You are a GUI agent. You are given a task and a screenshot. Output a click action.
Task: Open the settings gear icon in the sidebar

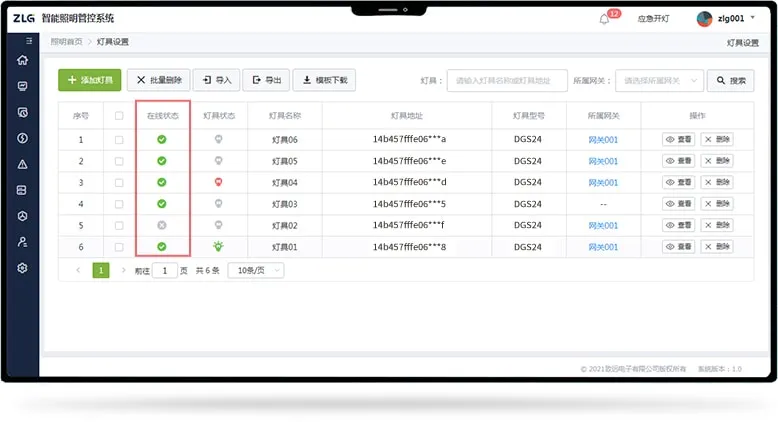[22, 268]
